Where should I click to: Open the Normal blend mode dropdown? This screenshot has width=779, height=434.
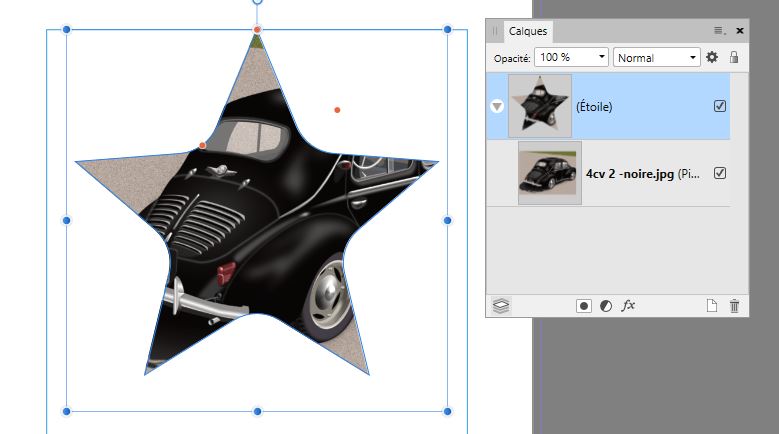click(657, 57)
